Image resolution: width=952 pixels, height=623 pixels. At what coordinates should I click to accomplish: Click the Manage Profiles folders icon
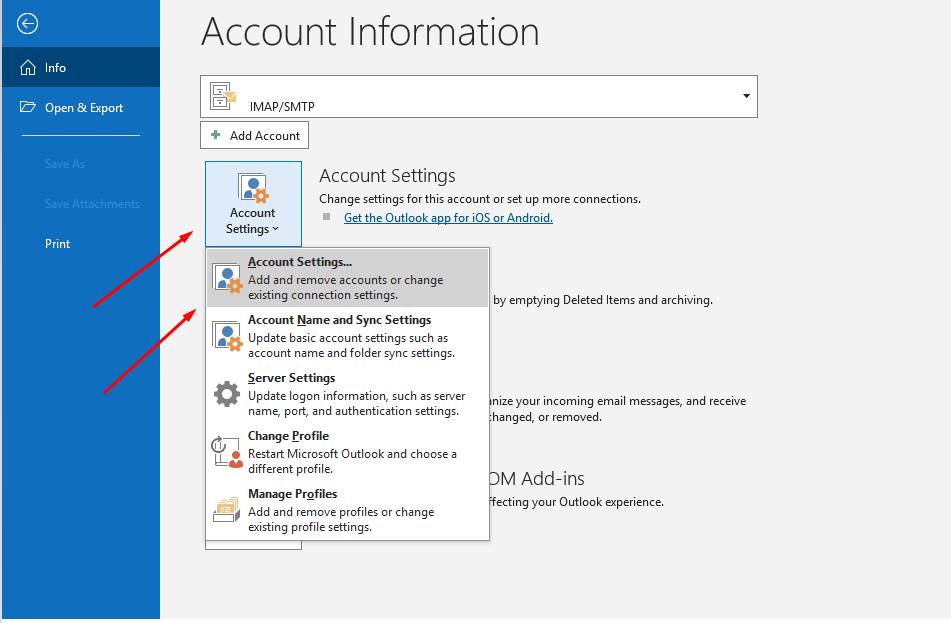[x=227, y=509]
